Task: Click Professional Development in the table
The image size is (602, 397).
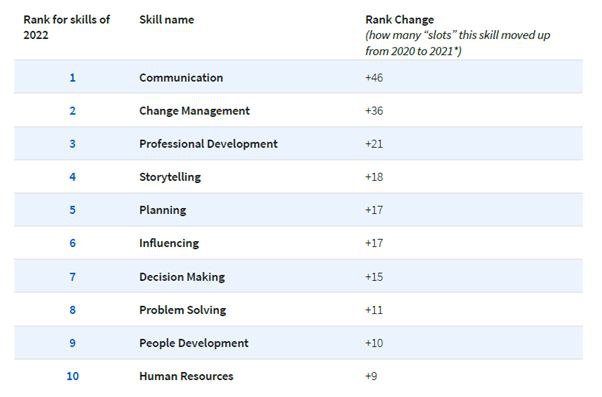Action: point(208,144)
